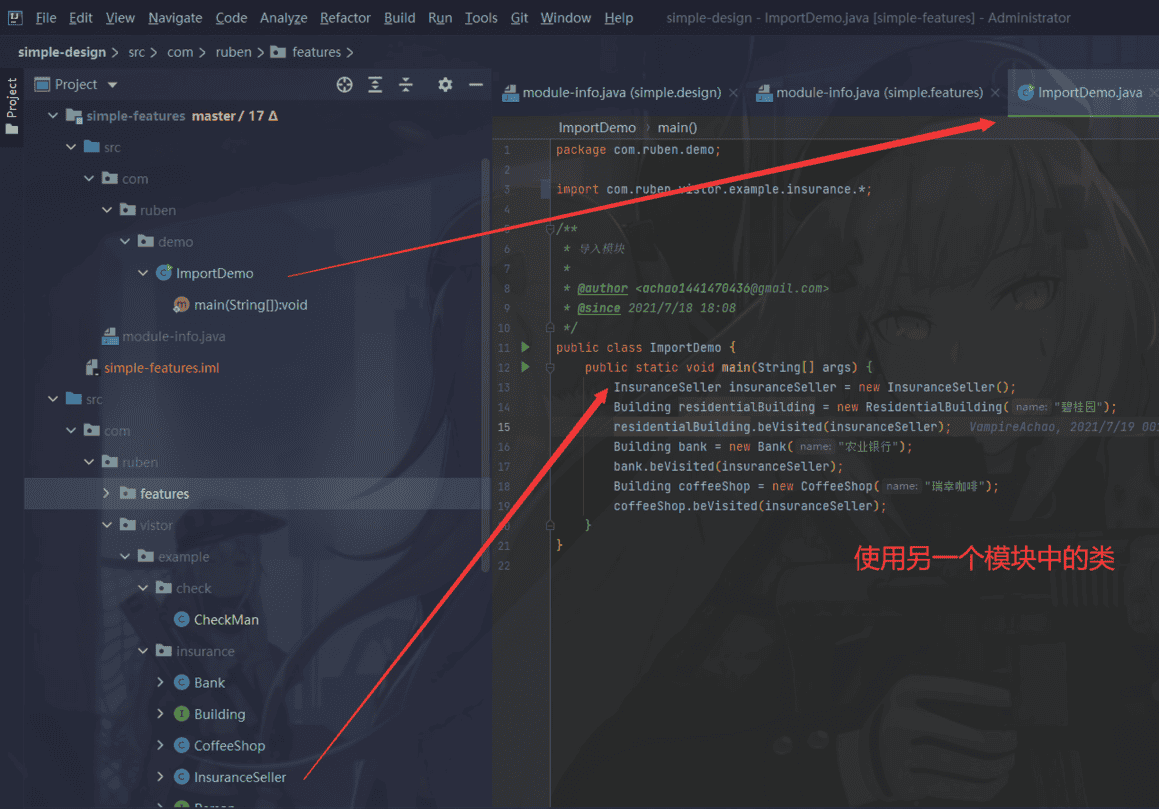Hide the Project panel with minus icon
Viewport: 1159px width, 809px height.
tap(476, 85)
